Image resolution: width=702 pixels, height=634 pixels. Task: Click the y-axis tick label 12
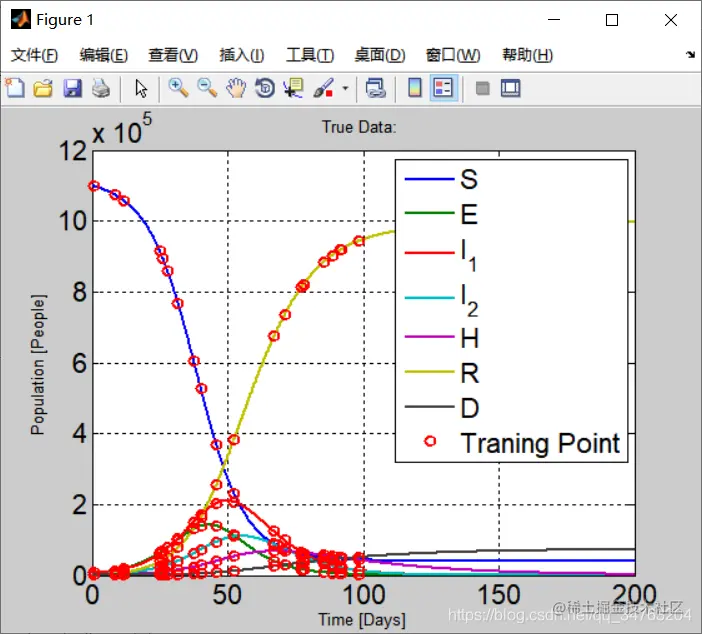click(x=73, y=151)
